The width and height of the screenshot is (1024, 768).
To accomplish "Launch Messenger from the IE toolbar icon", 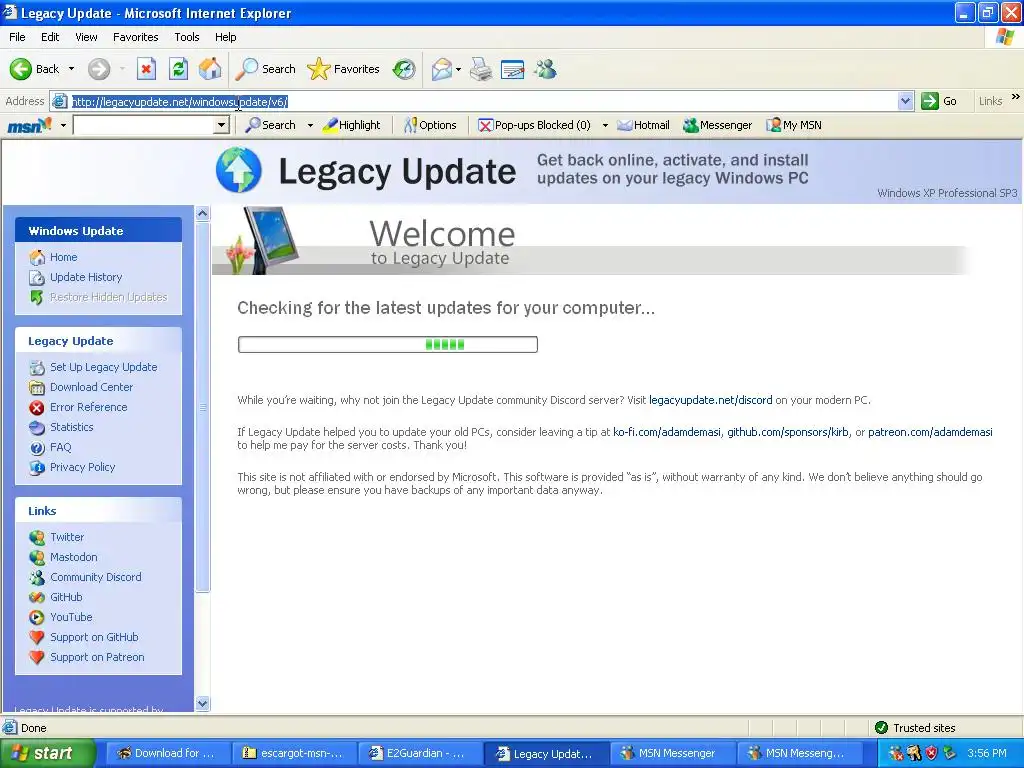I will pyautogui.click(x=545, y=69).
